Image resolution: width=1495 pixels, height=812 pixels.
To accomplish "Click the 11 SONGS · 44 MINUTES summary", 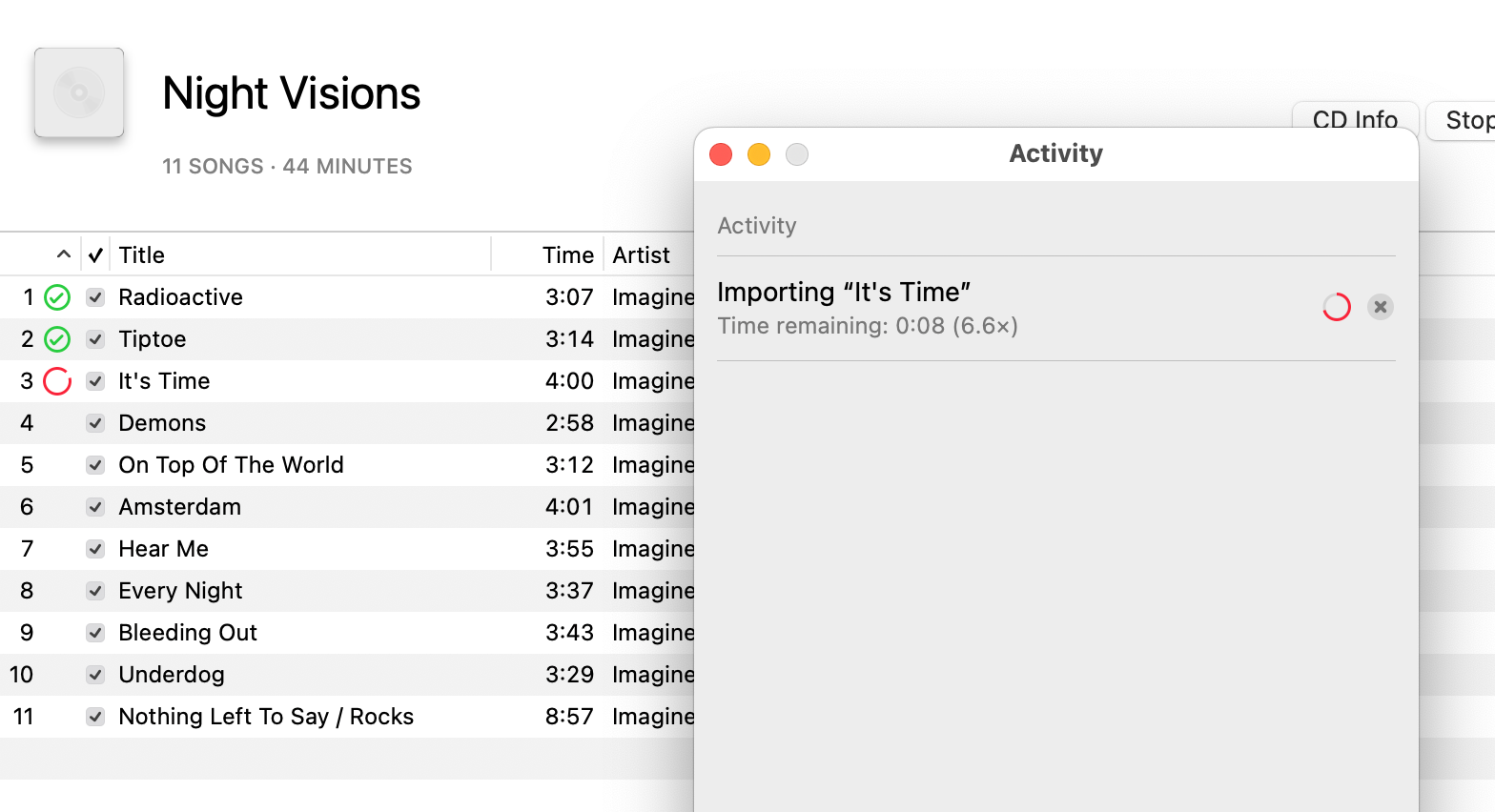I will [287, 166].
